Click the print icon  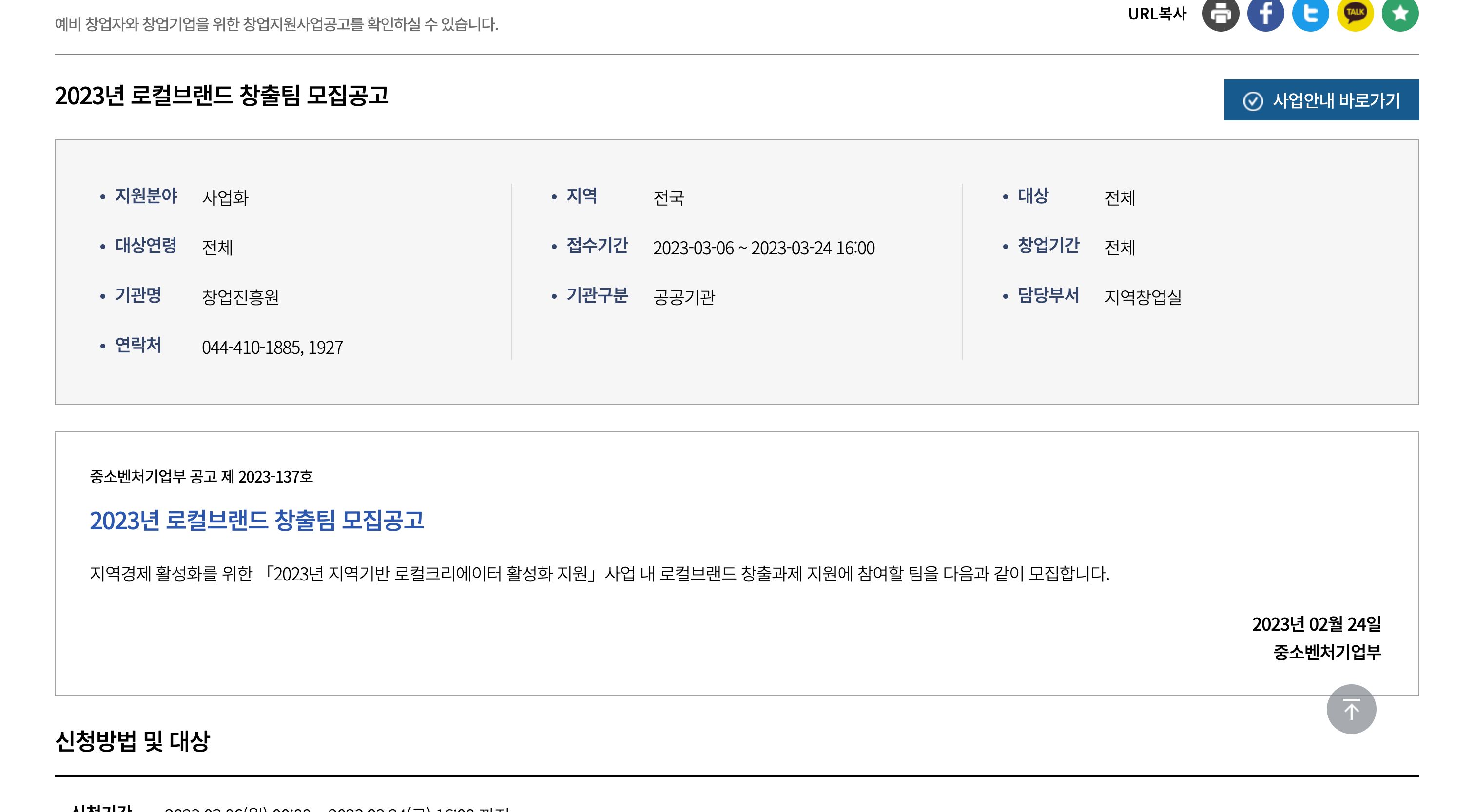1220,13
